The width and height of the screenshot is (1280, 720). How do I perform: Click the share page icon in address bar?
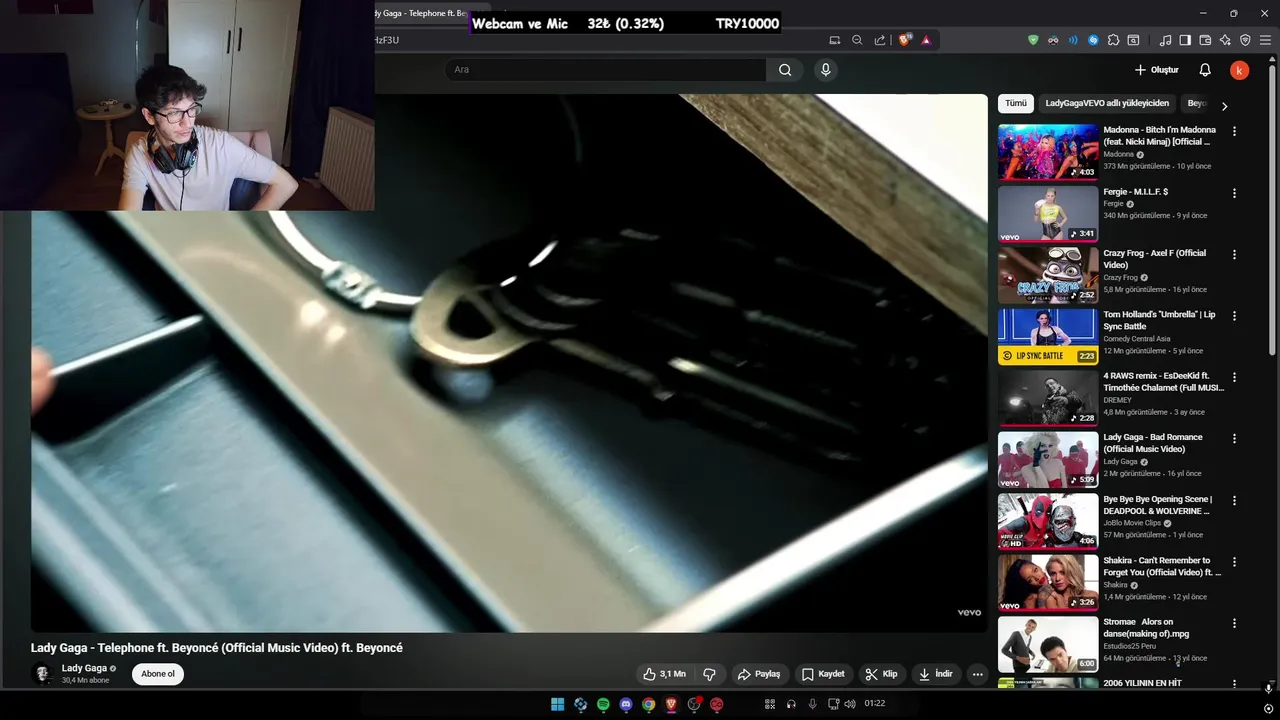pyautogui.click(x=880, y=40)
